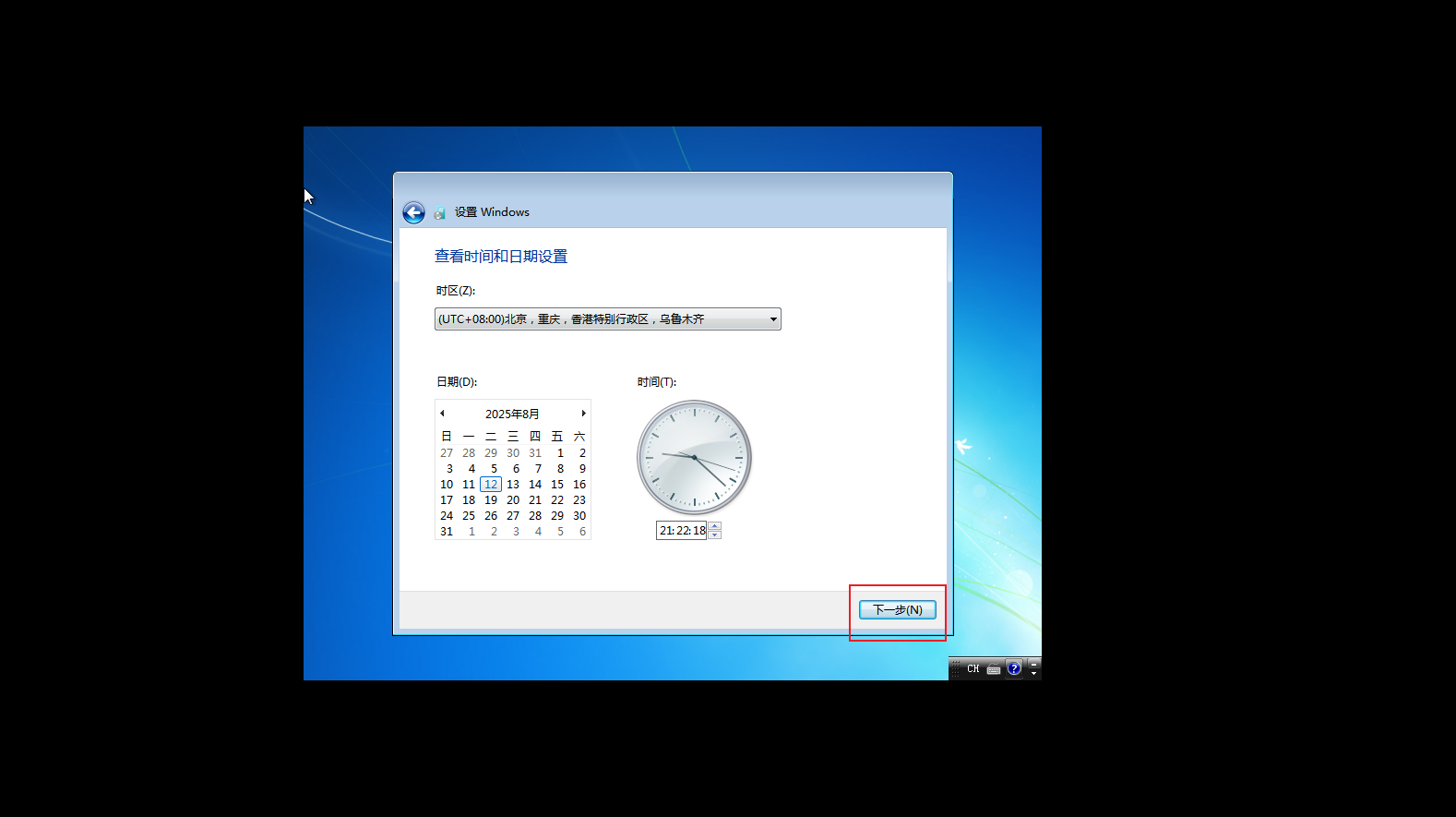The image size is (1456, 817).
Task: Click Next button 下一步(N)
Action: 898,609
